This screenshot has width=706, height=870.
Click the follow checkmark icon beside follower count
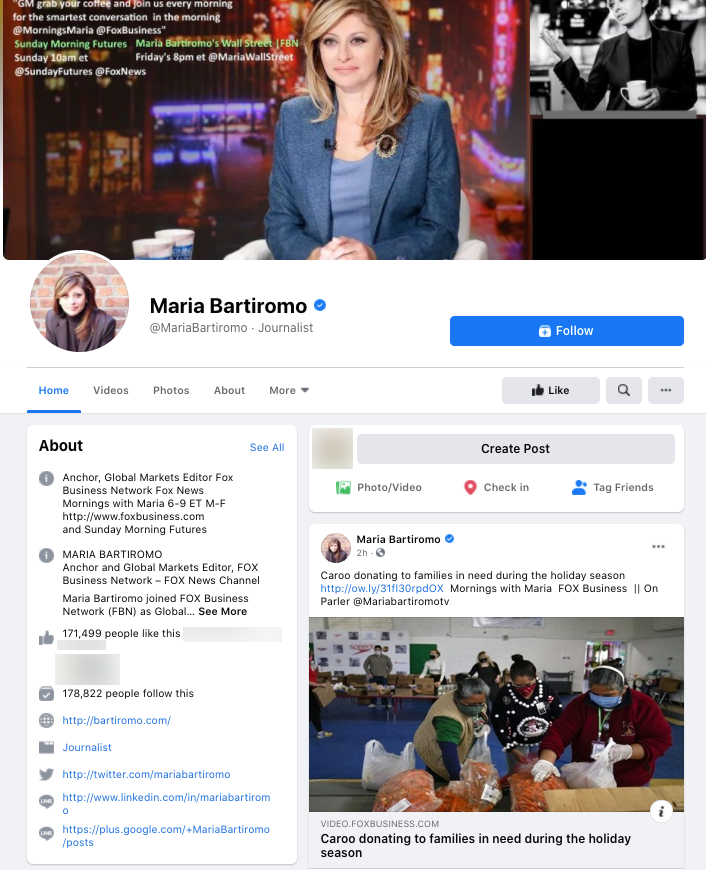pos(47,694)
